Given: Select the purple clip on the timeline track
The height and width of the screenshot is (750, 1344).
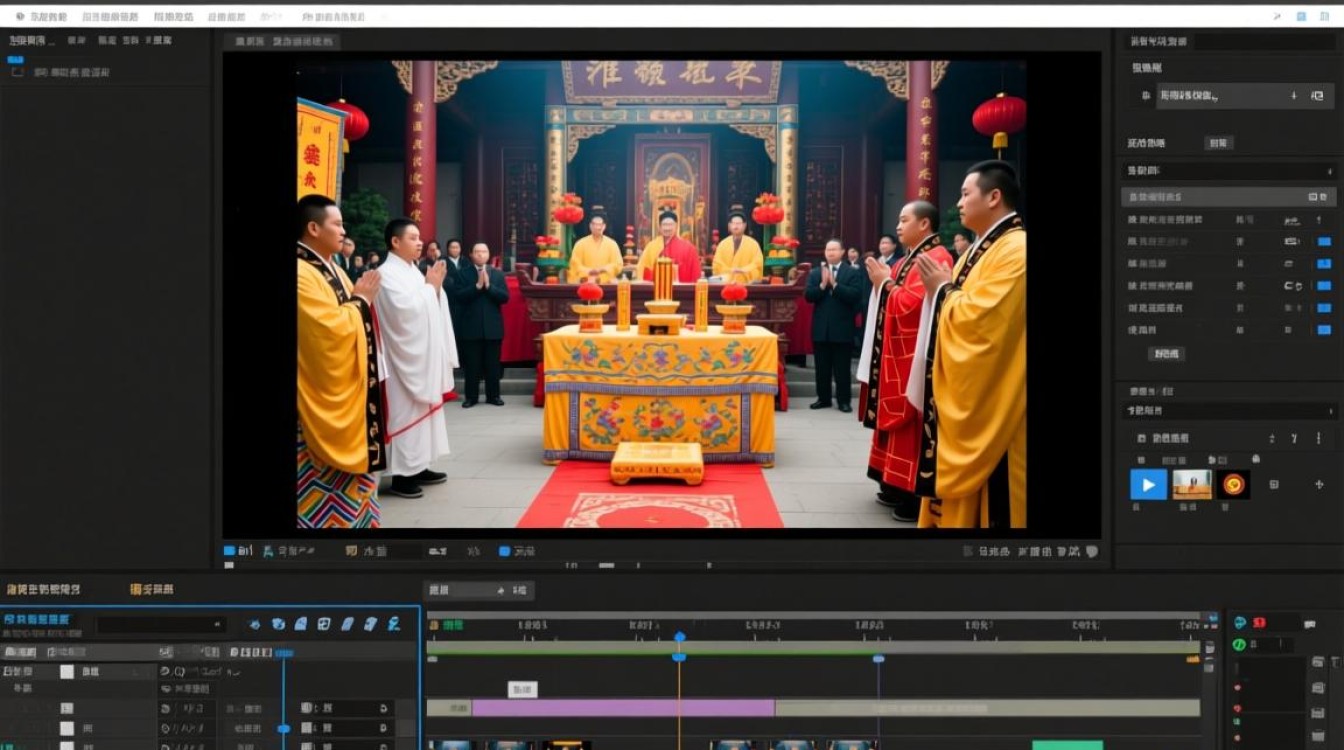Looking at the screenshot, I should [623, 708].
